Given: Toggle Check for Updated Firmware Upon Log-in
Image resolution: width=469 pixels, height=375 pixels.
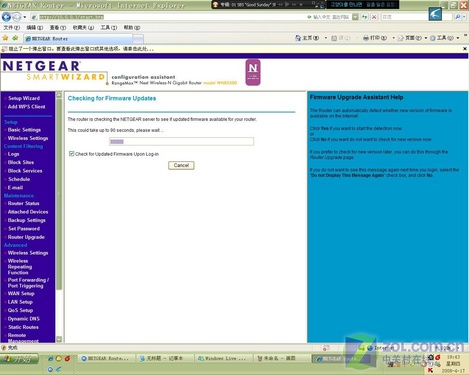Looking at the screenshot, I should coord(71,154).
